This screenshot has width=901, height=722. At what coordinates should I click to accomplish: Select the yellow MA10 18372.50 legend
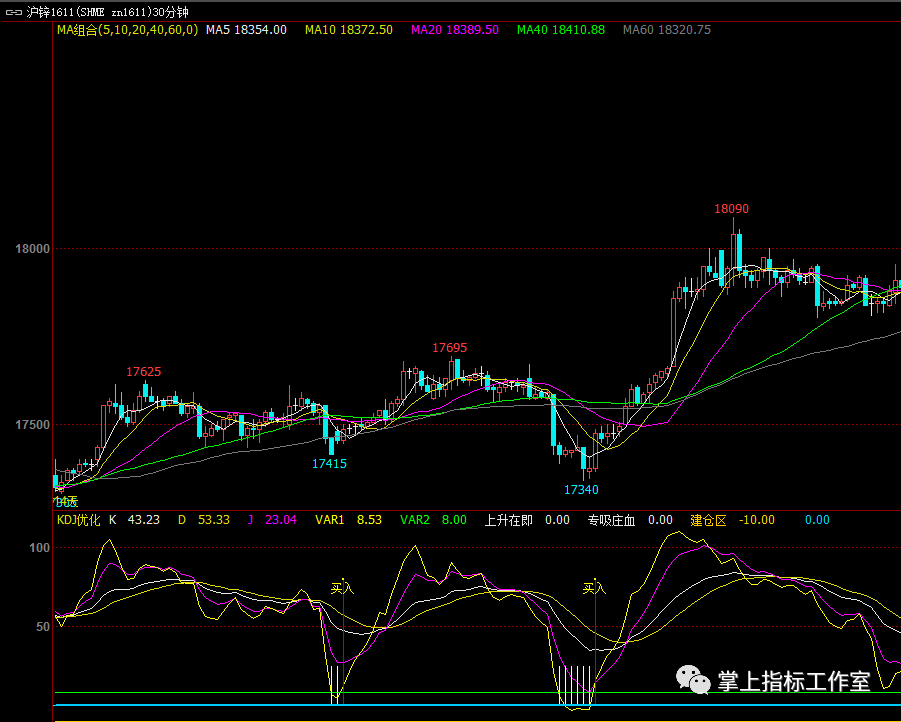(x=349, y=30)
